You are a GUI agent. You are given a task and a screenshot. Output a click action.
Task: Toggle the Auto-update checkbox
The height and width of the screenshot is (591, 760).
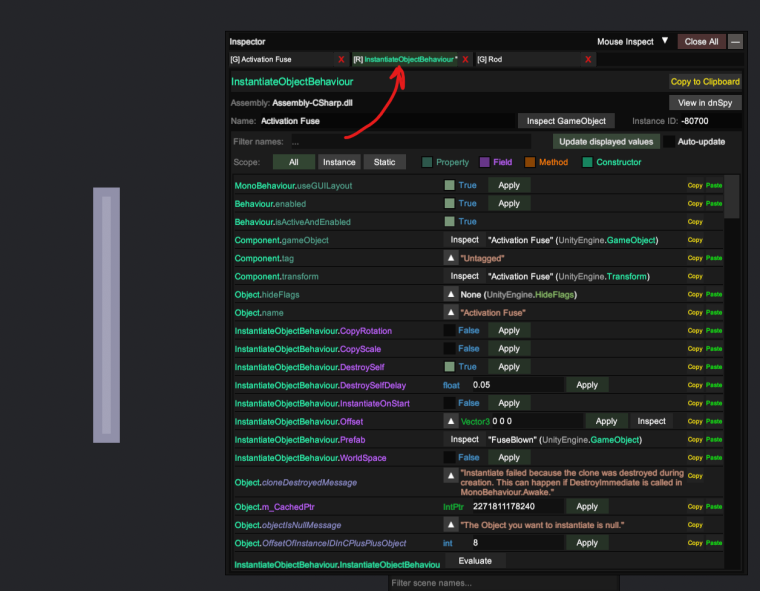[x=669, y=142]
